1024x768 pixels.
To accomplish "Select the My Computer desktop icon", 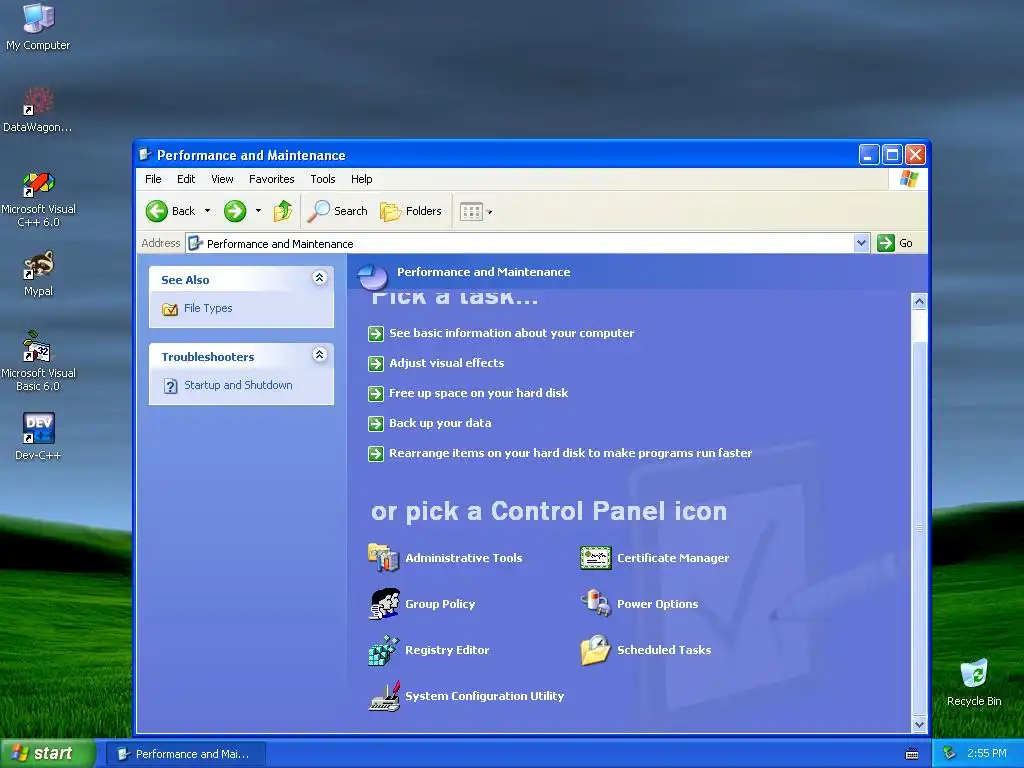I will tap(38, 27).
